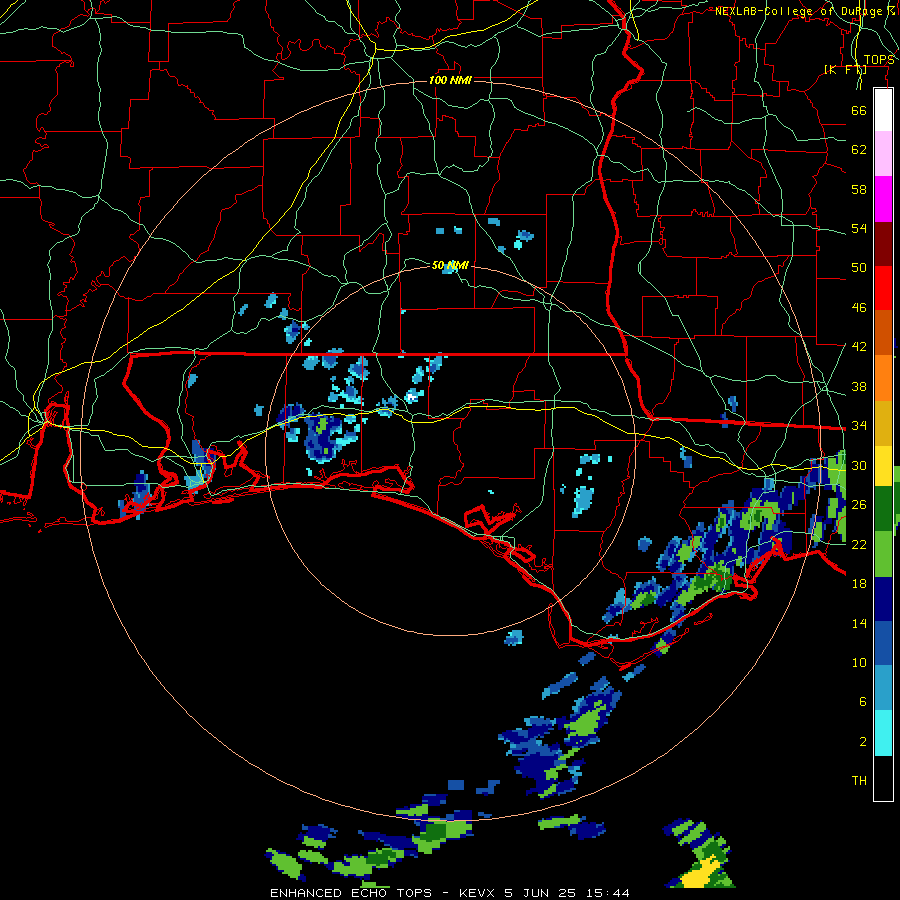Pick the light green legend swatch
Image resolution: width=900 pixels, height=900 pixels.
[883, 554]
